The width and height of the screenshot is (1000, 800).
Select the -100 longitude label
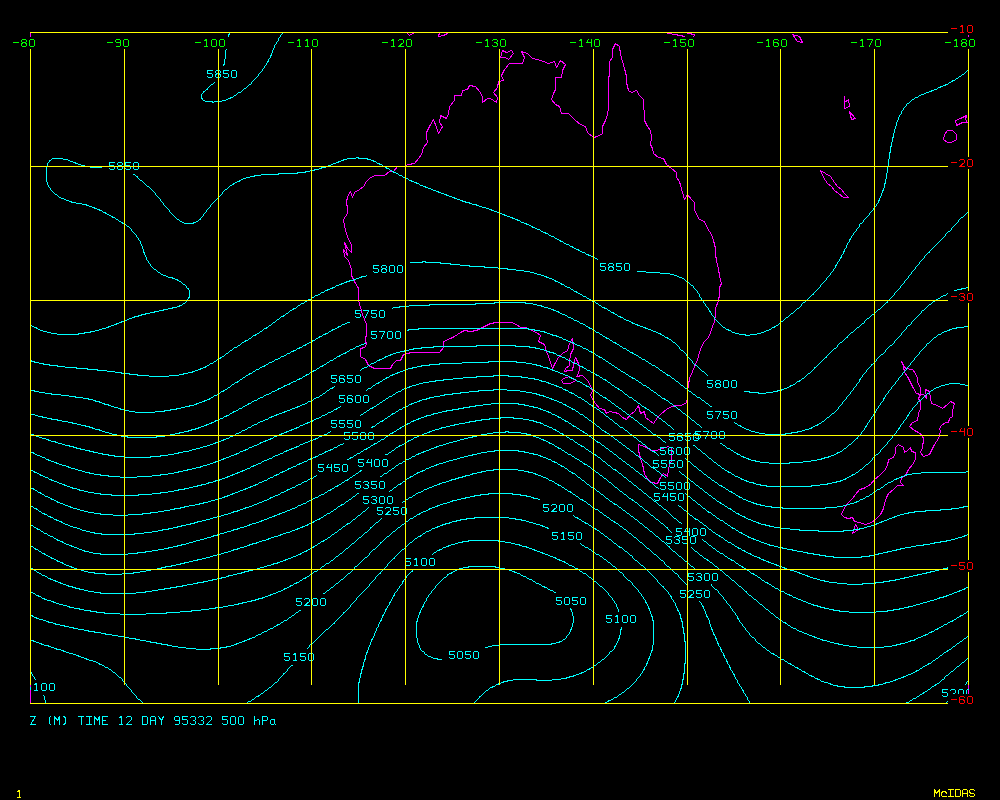(x=211, y=43)
